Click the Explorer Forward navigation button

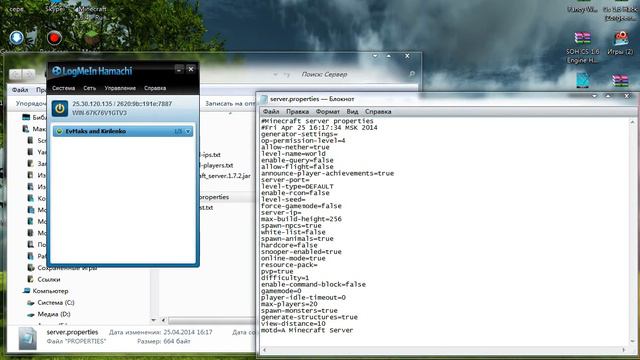tap(29, 74)
